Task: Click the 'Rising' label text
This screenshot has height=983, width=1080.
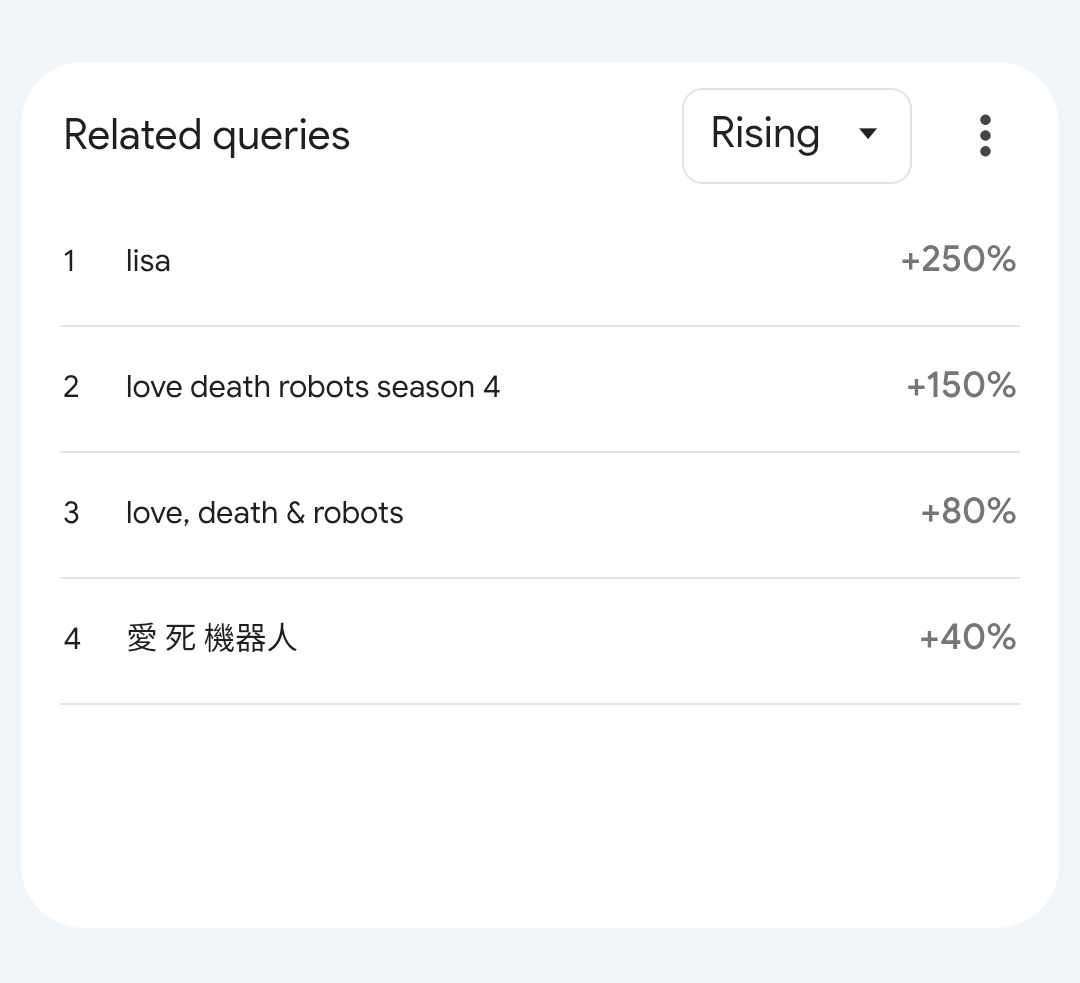Action: click(x=765, y=134)
